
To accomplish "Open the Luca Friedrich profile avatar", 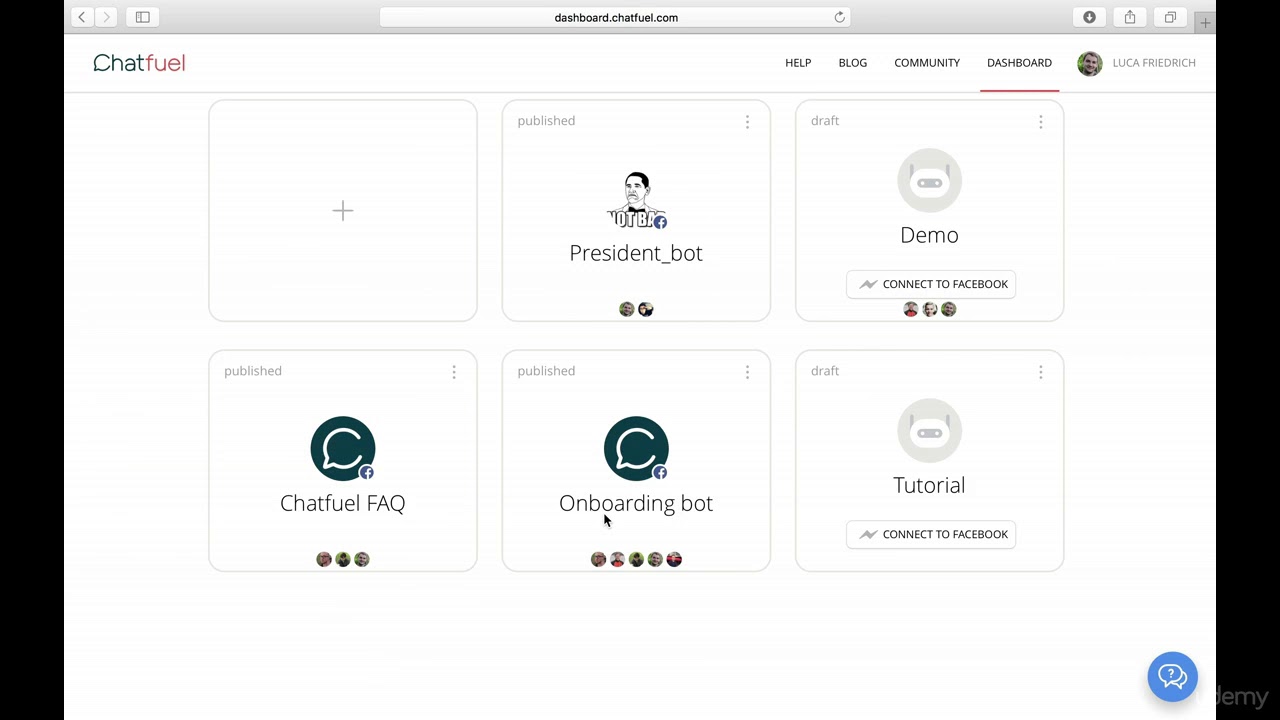I will [x=1090, y=63].
